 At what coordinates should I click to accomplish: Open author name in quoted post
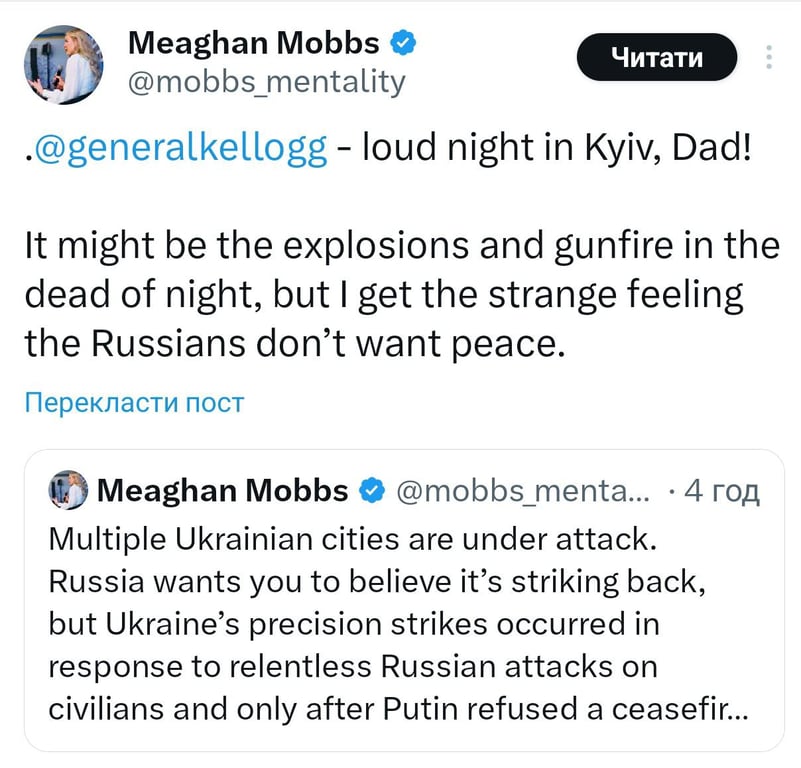click(x=224, y=491)
